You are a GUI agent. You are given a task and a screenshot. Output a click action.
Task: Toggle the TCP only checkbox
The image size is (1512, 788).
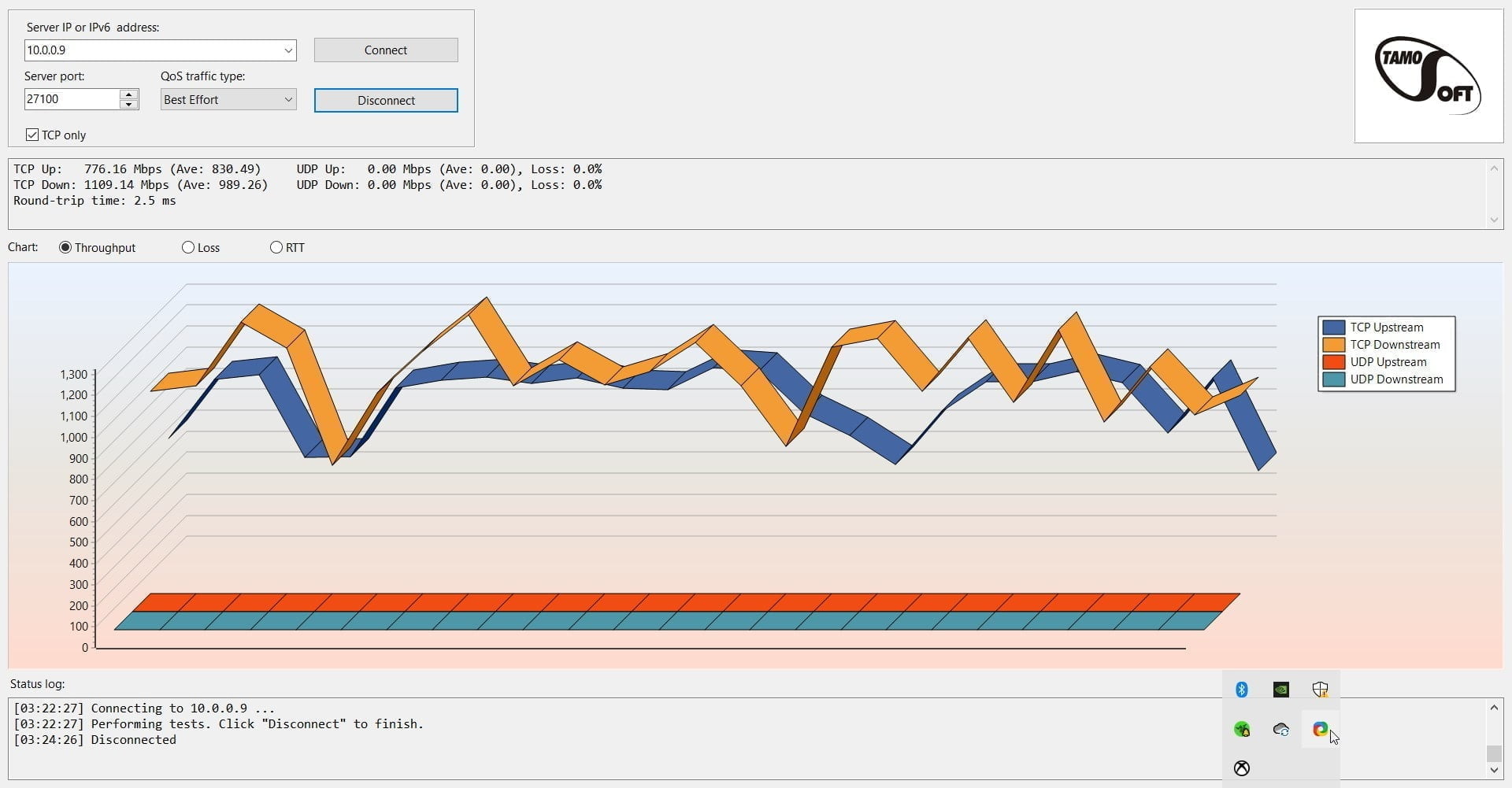pyautogui.click(x=32, y=135)
